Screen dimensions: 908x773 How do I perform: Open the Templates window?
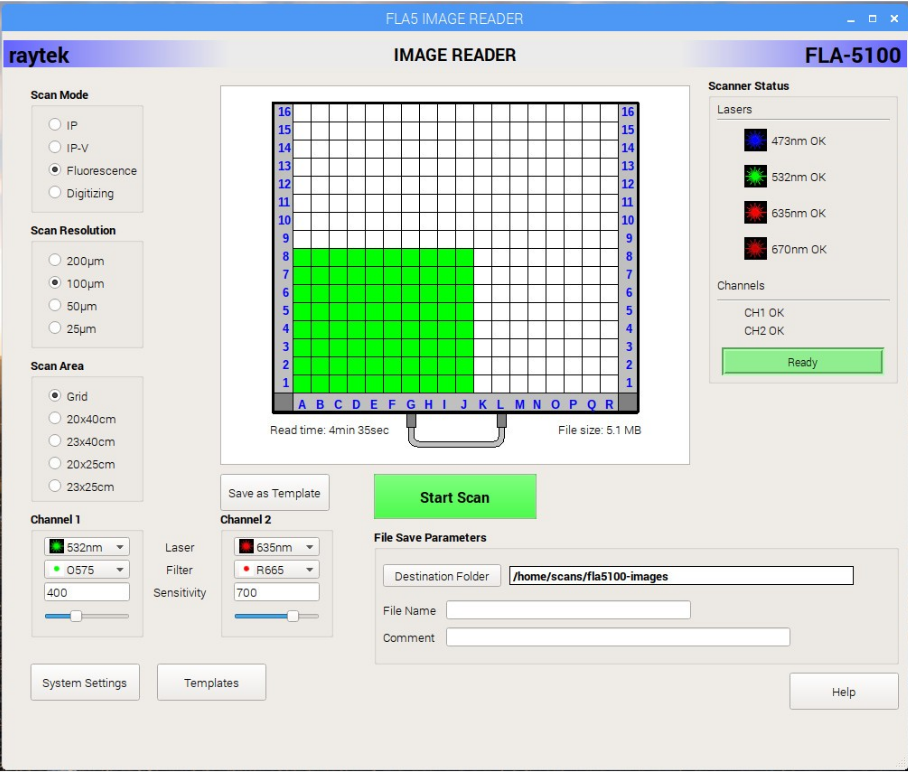pyautogui.click(x=211, y=683)
